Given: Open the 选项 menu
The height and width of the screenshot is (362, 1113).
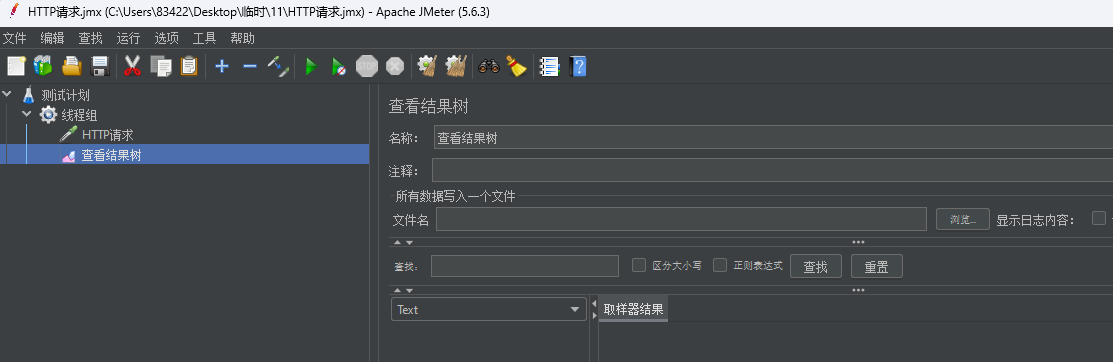Looking at the screenshot, I should [x=167, y=38].
